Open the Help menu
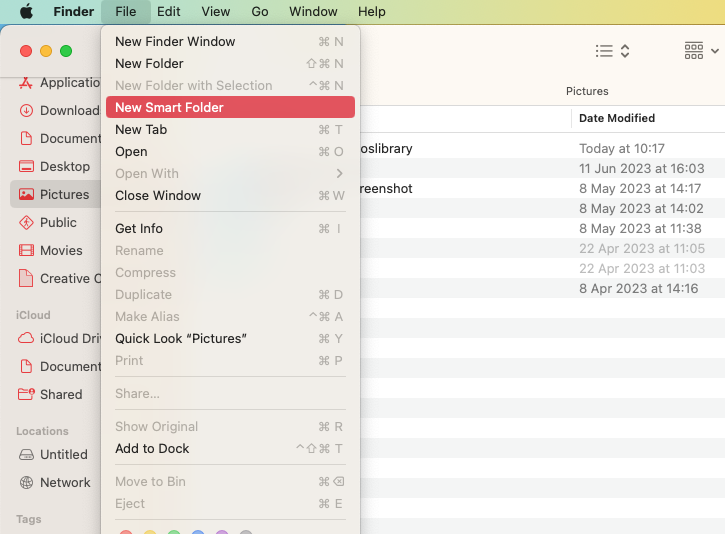Screen dimensions: 725x534 pyautogui.click(x=372, y=11)
